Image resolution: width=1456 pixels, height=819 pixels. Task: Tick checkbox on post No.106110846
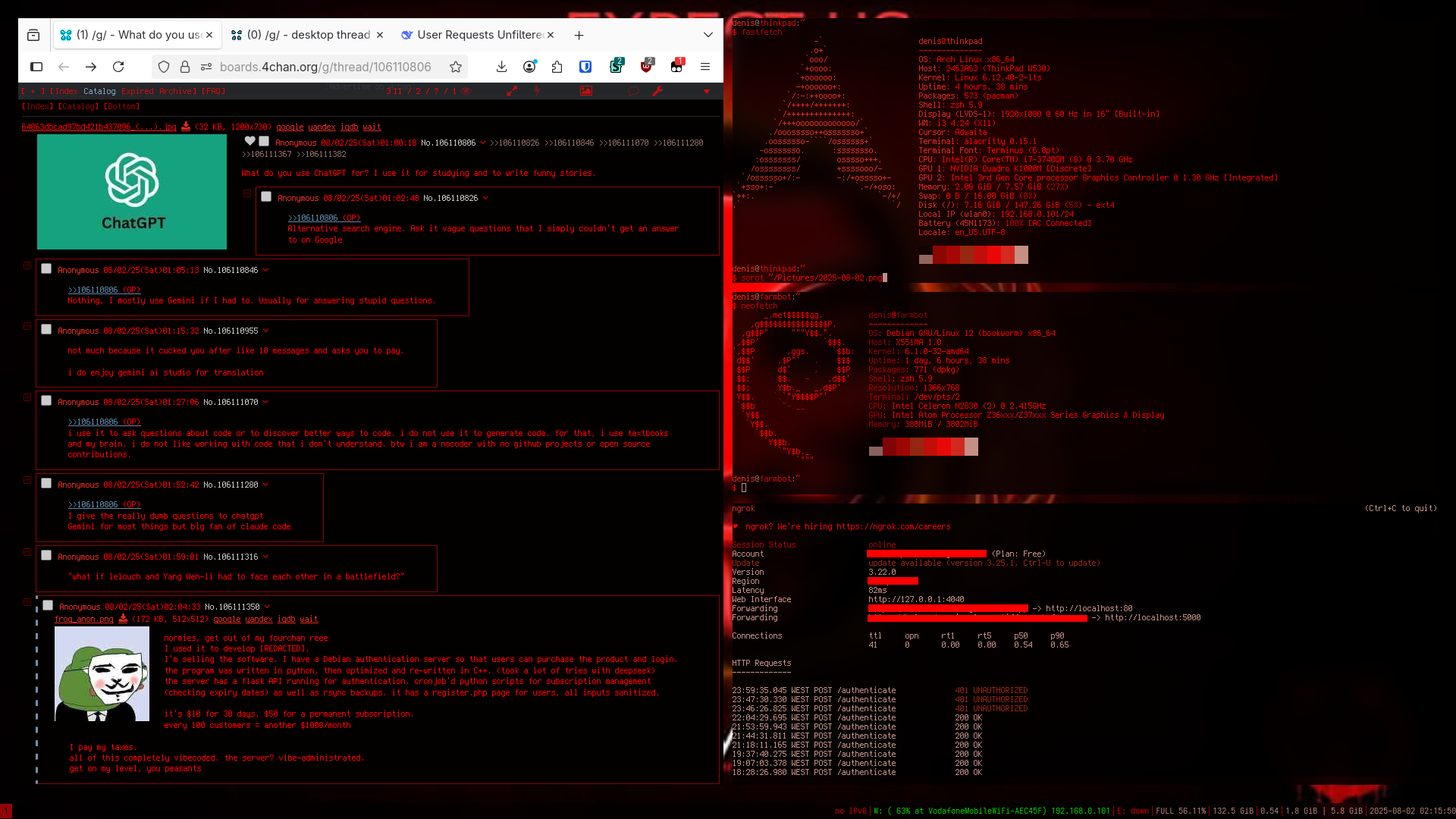pos(46,269)
